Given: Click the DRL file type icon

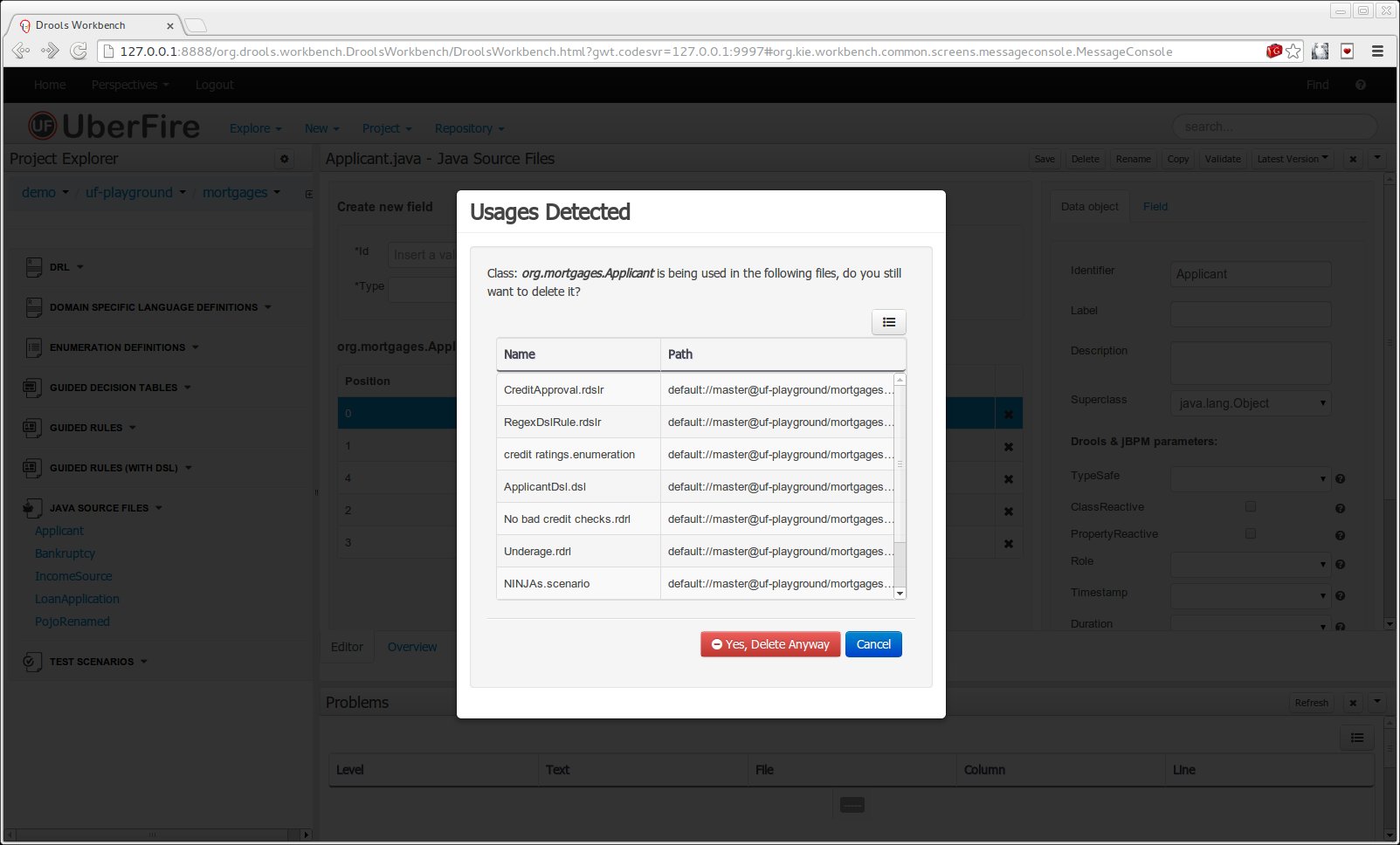Looking at the screenshot, I should (33, 267).
